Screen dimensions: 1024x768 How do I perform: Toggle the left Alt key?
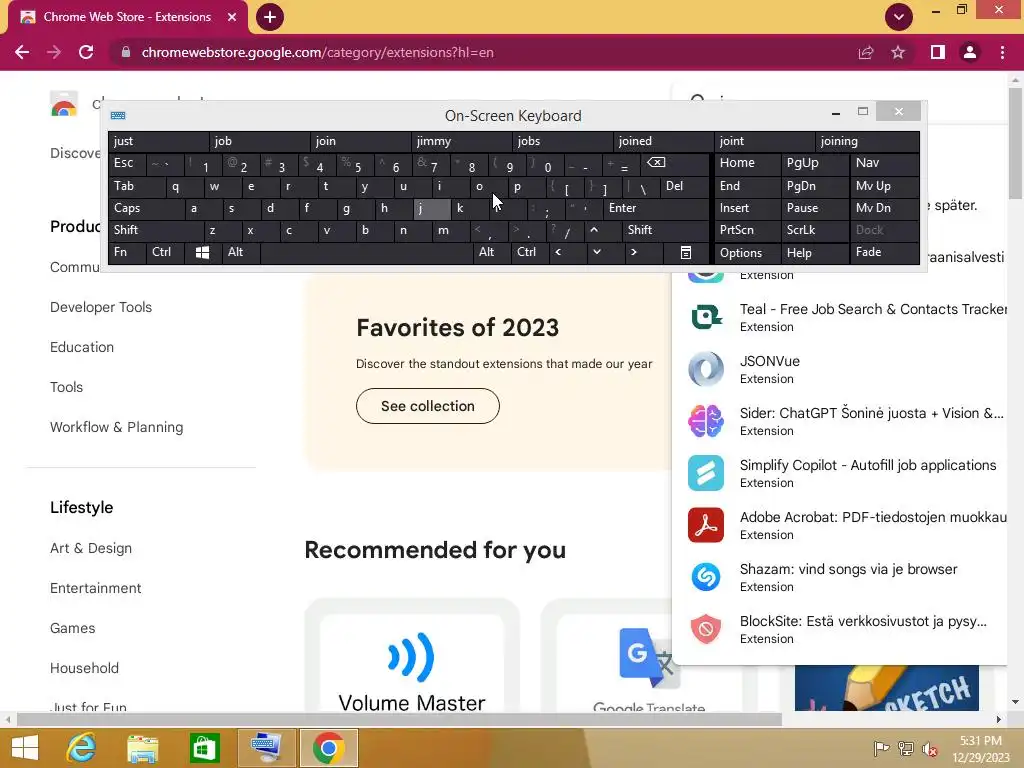coord(241,252)
